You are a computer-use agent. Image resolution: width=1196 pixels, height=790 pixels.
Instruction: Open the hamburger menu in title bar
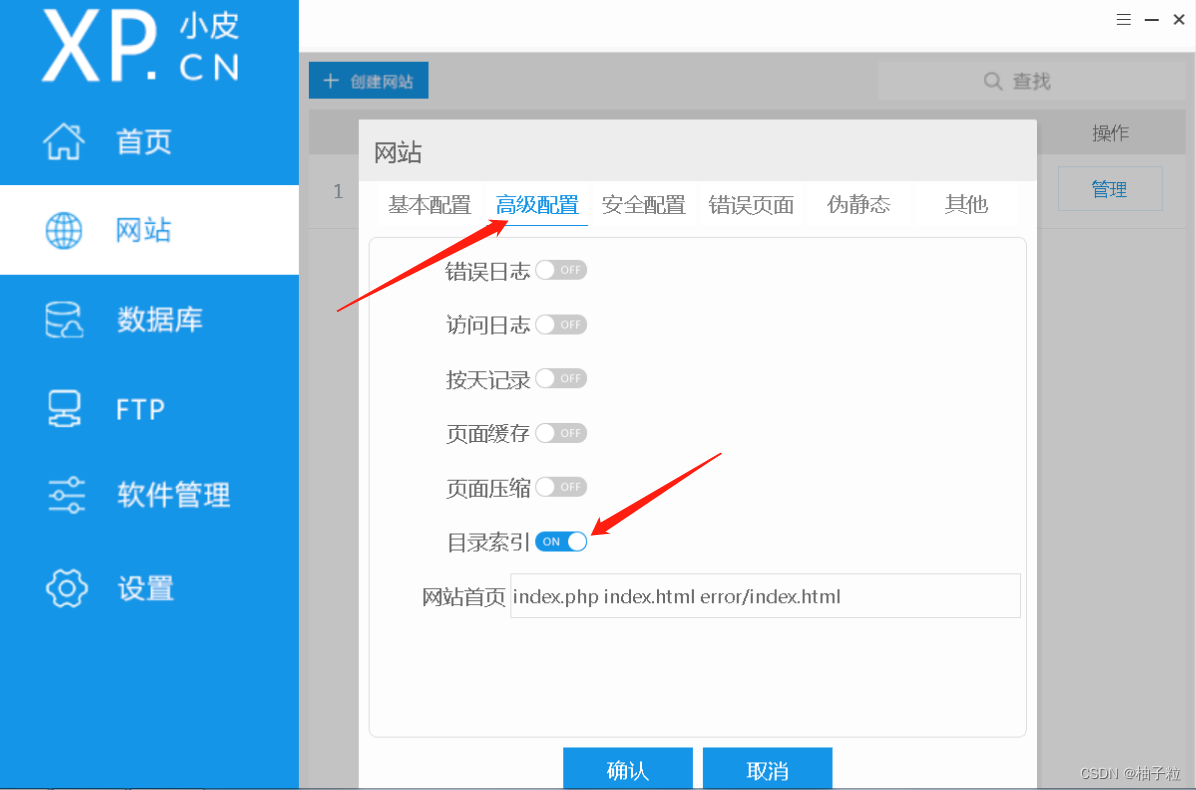point(1123,18)
